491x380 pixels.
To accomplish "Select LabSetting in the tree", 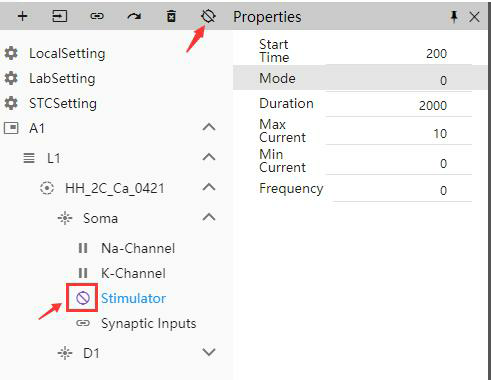I will (62, 79).
